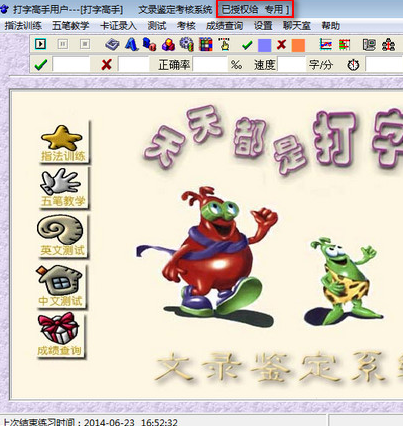
Task: Click the error count field after the red X
Action: click(134, 64)
